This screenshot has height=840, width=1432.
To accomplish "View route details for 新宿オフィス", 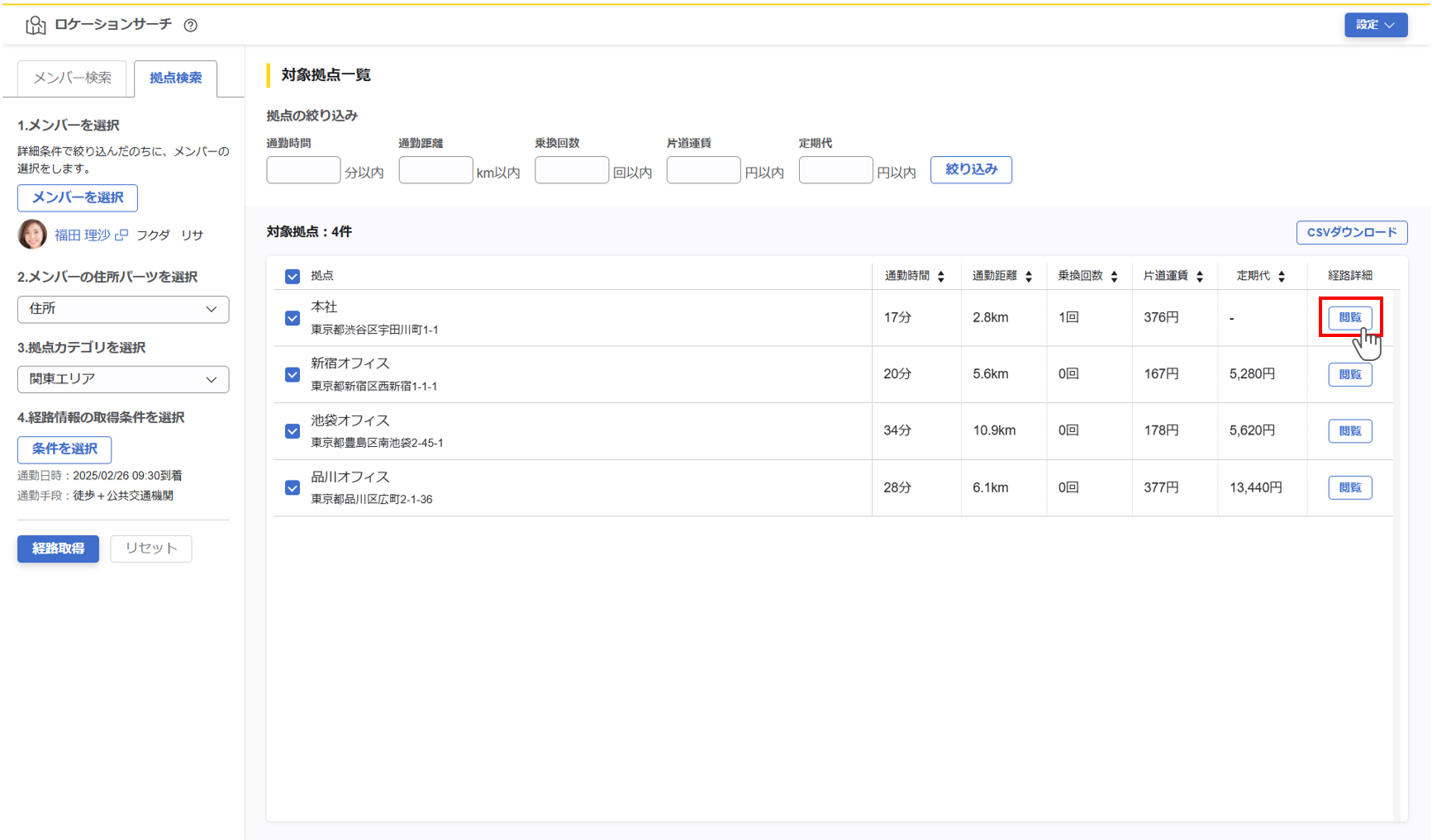I will coord(1350,374).
